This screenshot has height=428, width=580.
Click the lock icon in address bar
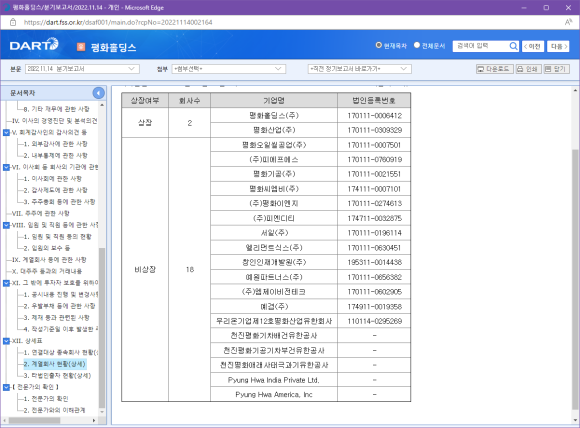click(x=13, y=22)
